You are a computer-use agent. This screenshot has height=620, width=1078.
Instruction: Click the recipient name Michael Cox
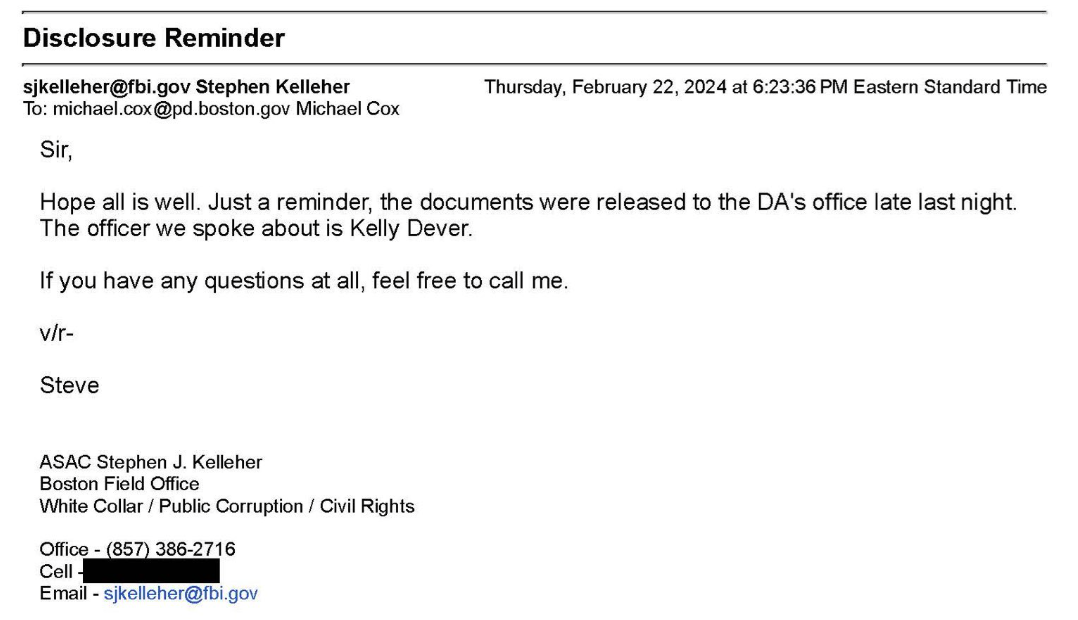tap(347, 109)
